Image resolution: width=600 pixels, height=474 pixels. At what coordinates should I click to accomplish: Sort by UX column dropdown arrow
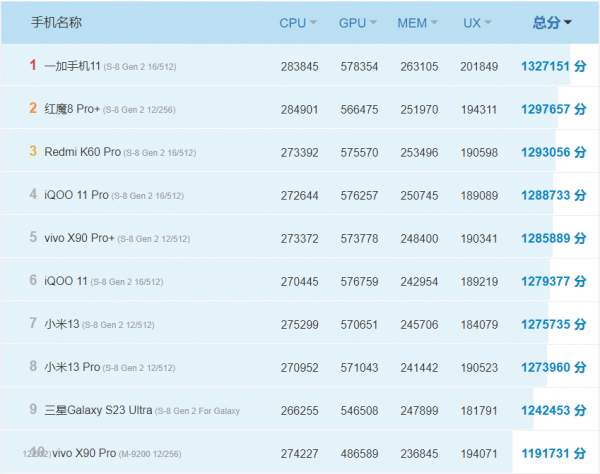point(488,23)
